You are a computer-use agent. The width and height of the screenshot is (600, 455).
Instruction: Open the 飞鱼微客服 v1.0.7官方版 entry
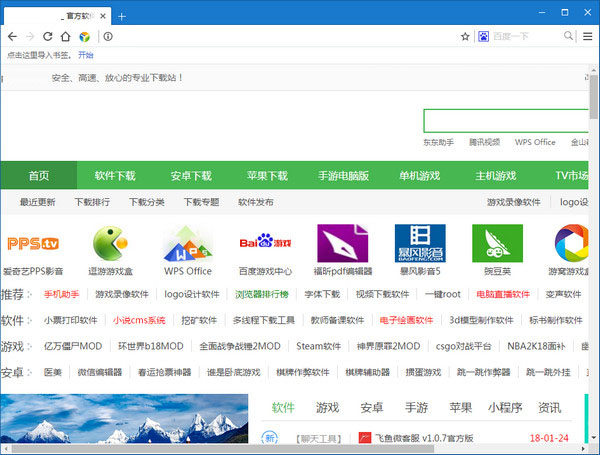click(424, 438)
